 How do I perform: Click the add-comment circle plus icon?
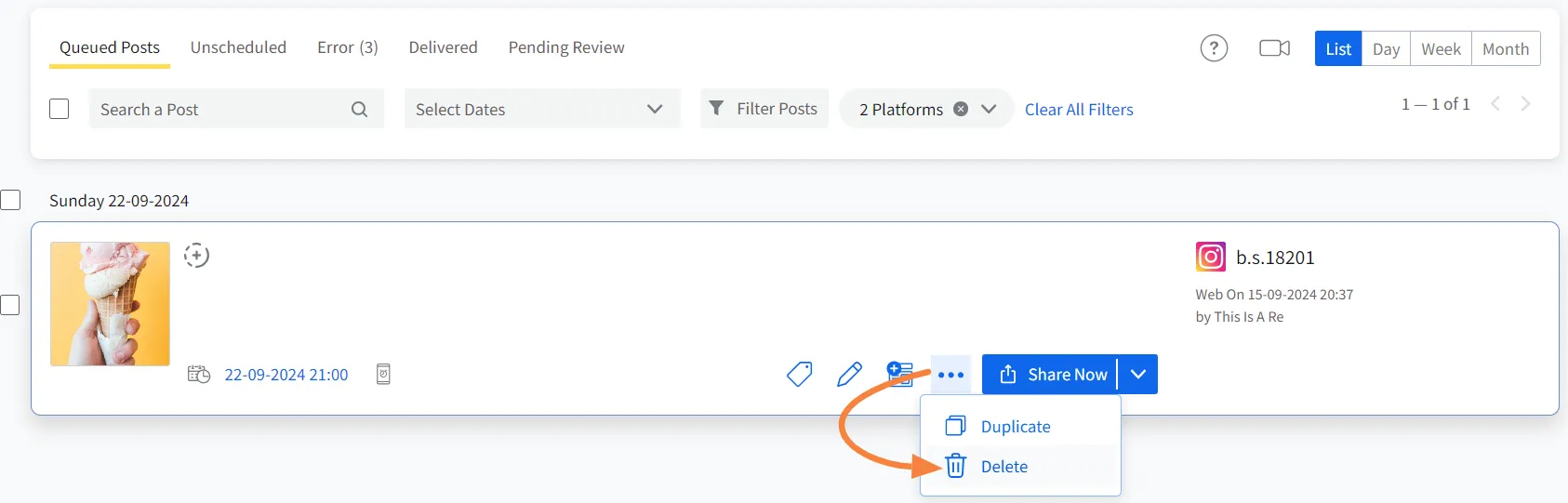point(196,255)
